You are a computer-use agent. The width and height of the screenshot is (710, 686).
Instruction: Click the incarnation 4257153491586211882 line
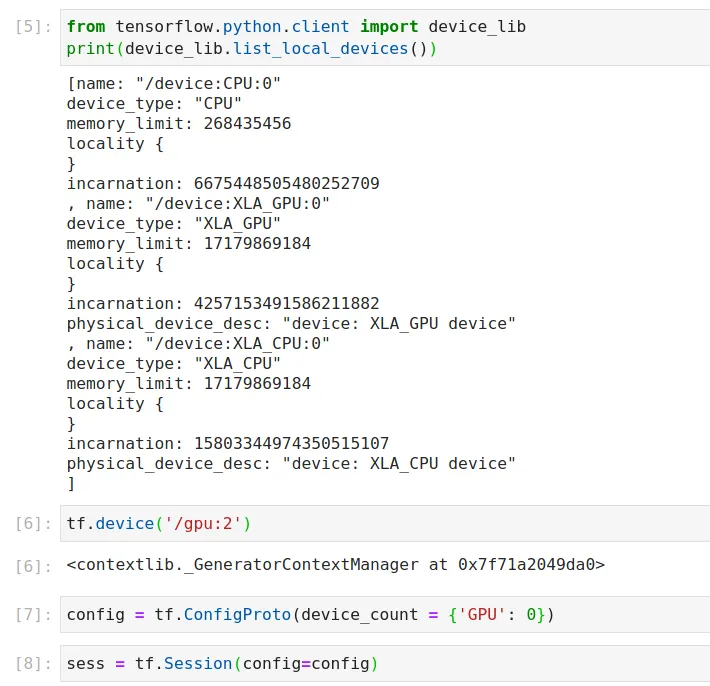(x=223, y=303)
